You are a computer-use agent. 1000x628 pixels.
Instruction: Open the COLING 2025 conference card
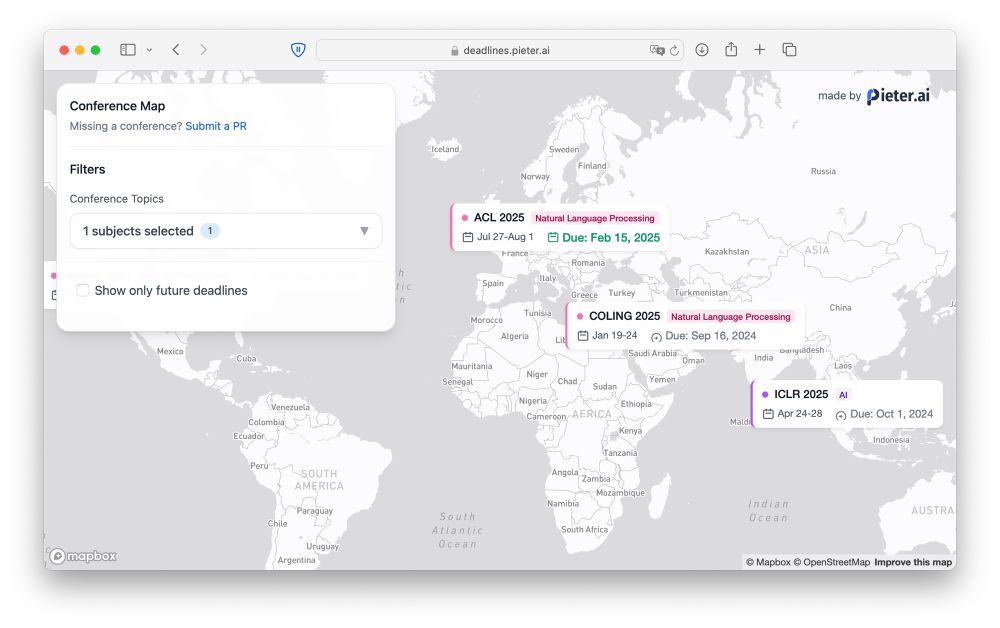tap(685, 326)
